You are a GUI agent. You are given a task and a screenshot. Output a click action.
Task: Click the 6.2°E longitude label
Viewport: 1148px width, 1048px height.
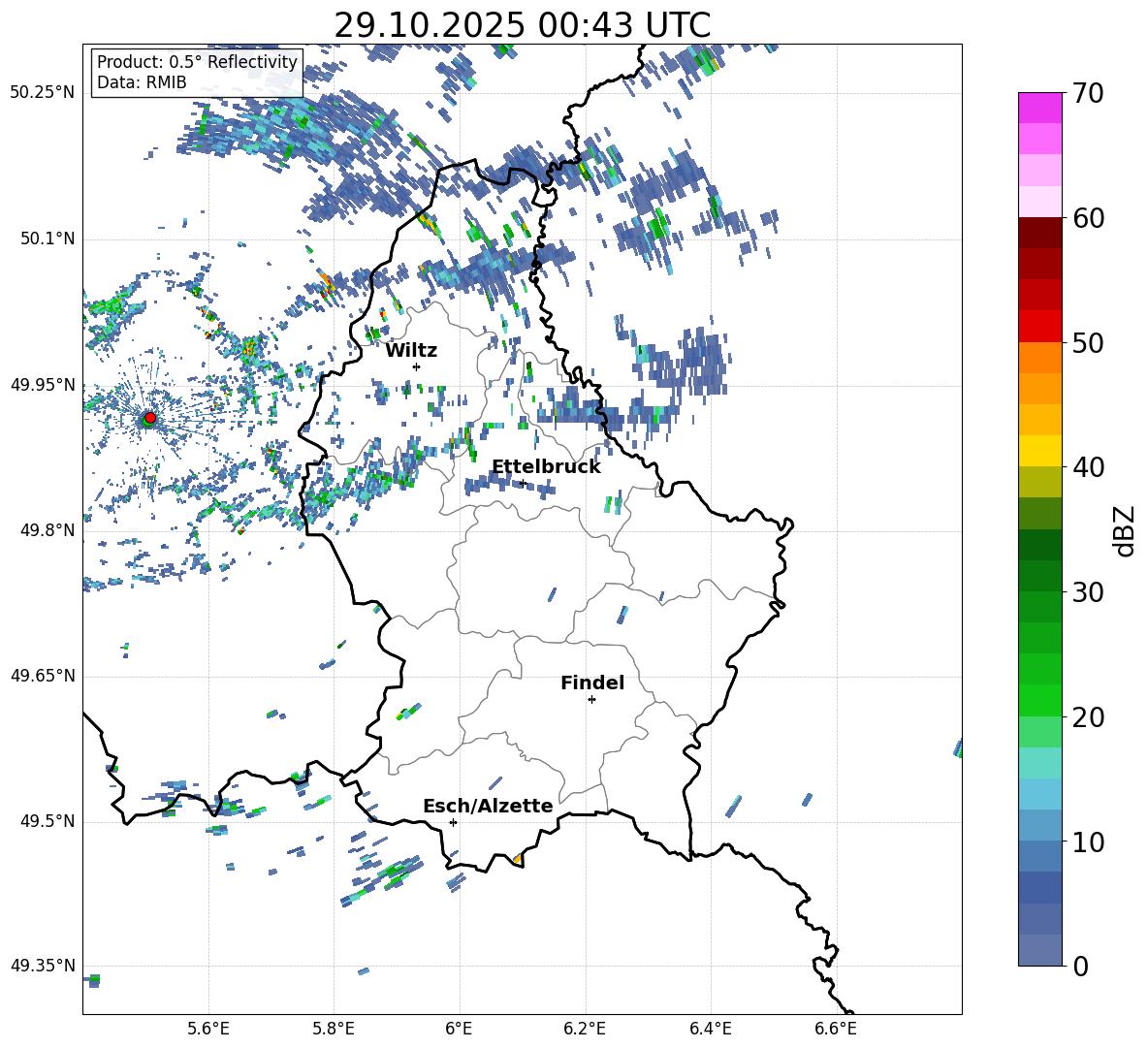point(585,1029)
